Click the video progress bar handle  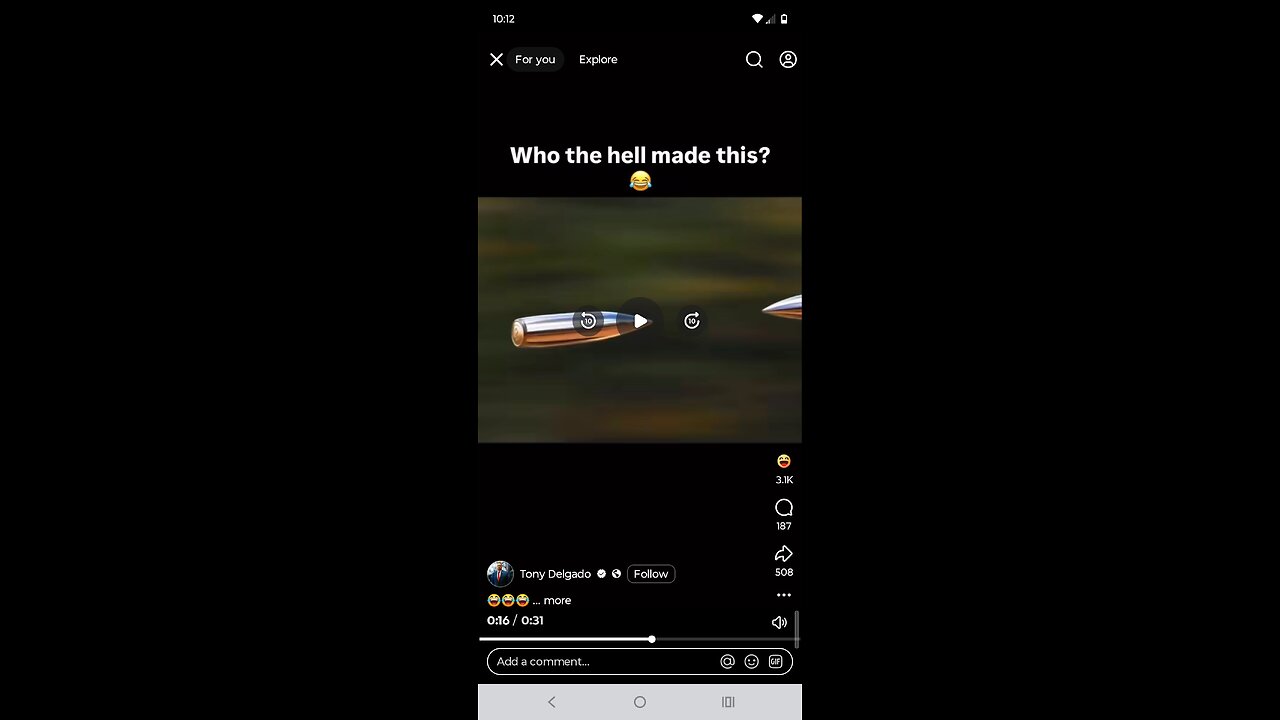point(651,639)
